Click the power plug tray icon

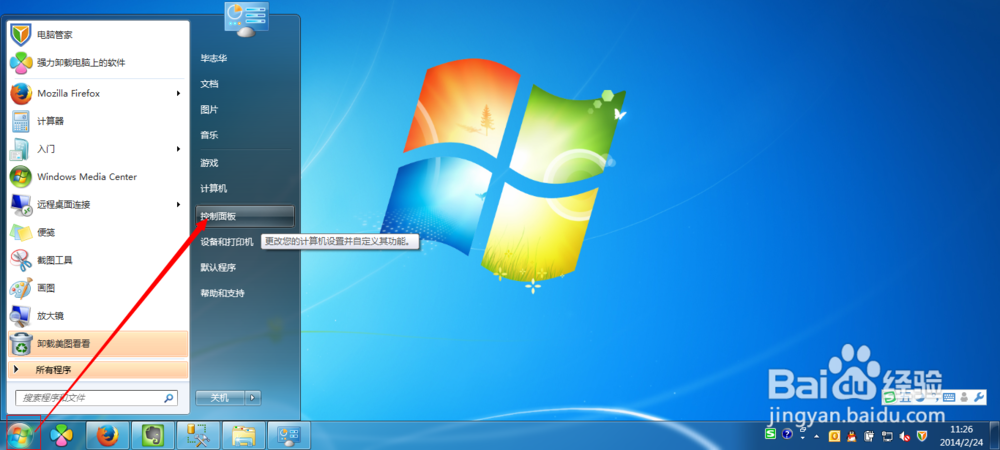(869, 436)
